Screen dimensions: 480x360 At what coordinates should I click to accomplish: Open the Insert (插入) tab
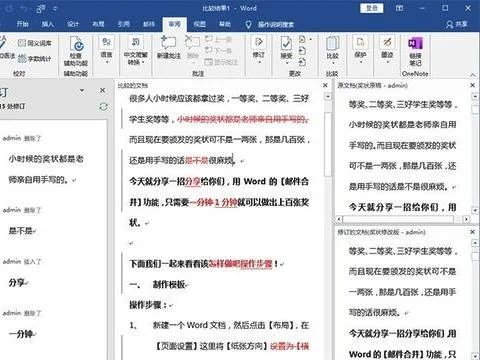tap(48, 24)
